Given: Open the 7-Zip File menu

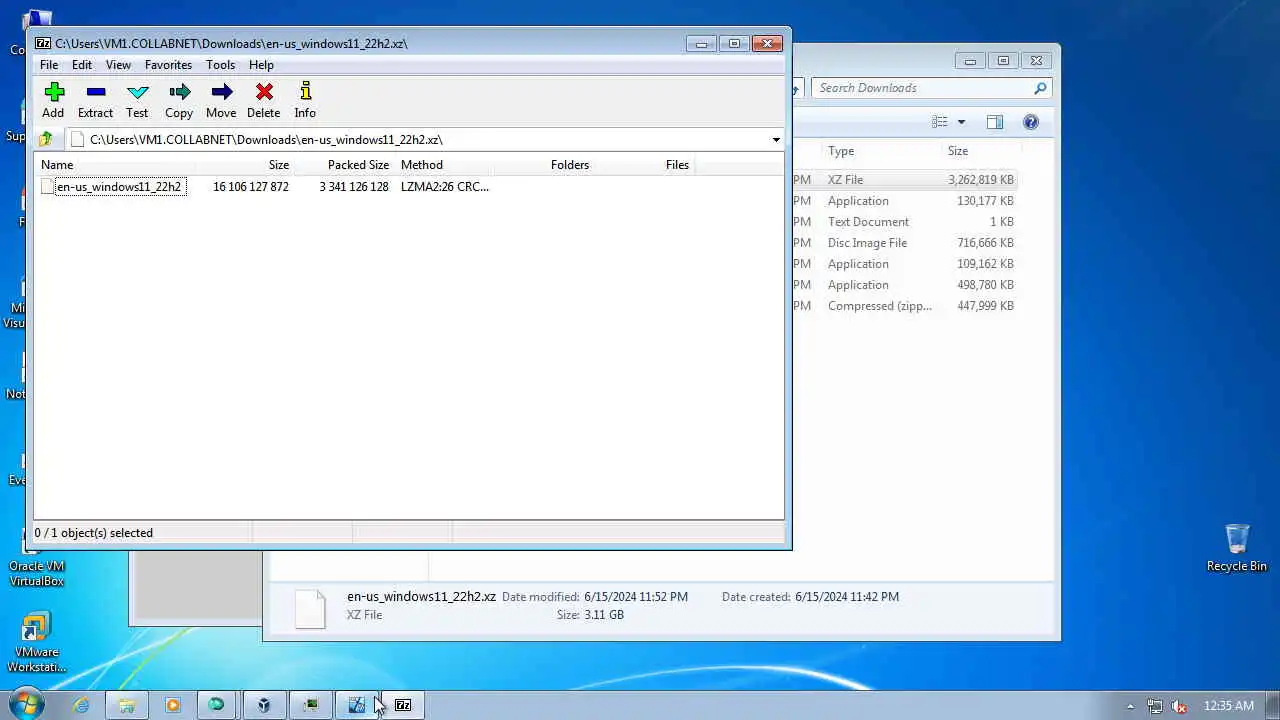Looking at the screenshot, I should tap(48, 65).
